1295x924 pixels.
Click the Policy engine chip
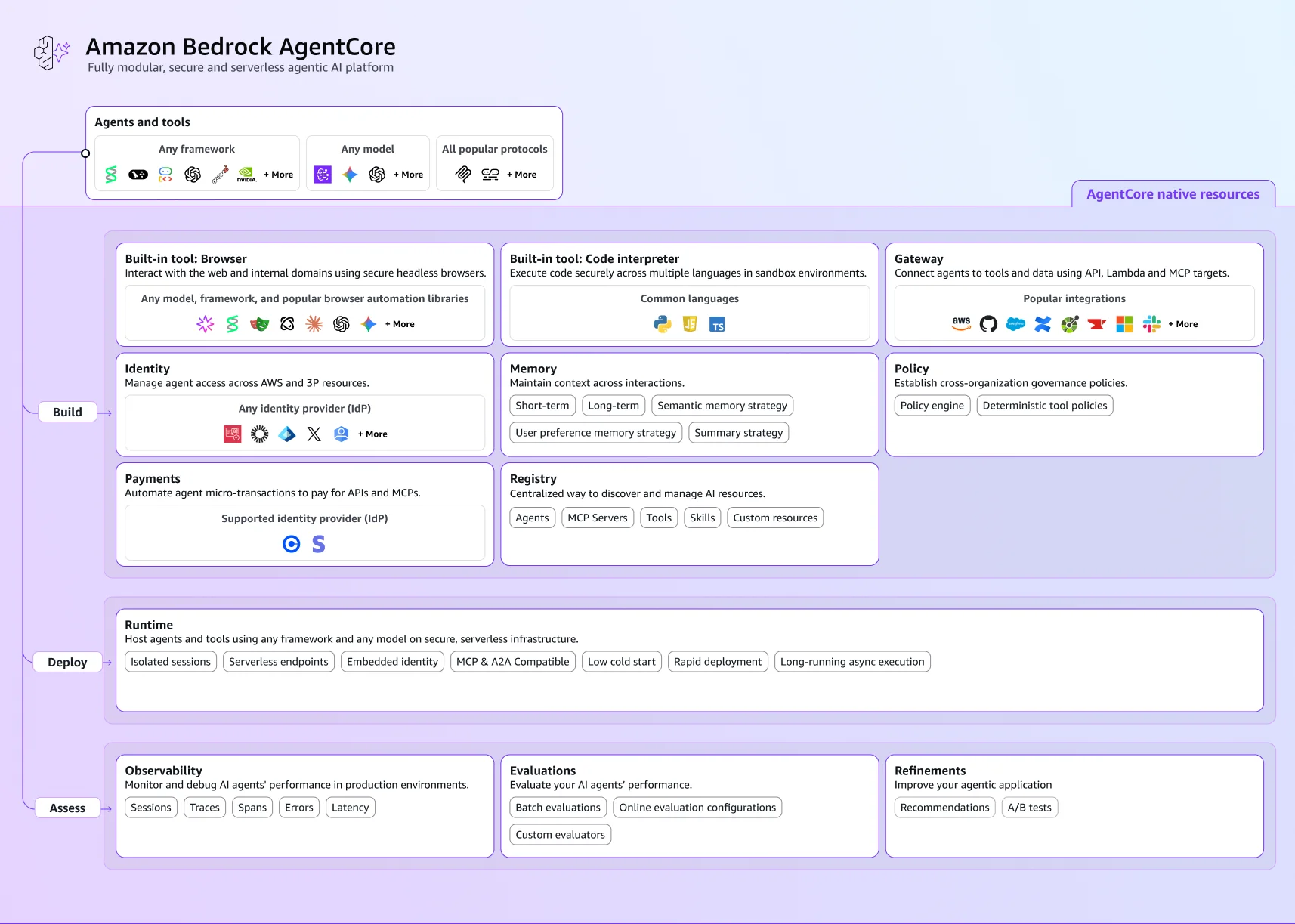point(932,406)
